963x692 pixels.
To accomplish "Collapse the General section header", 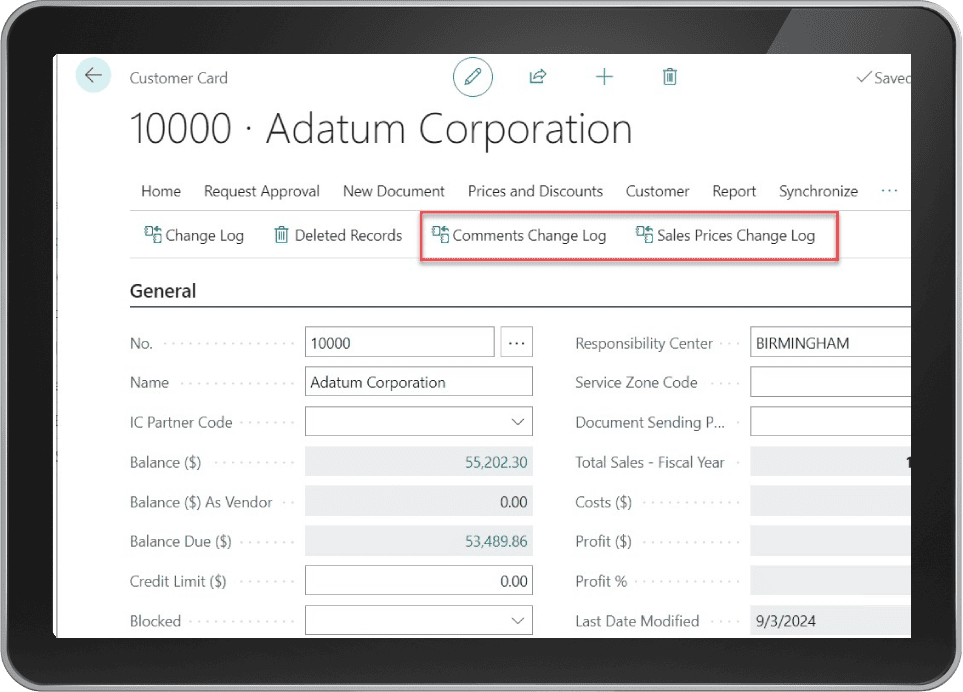I will click(163, 291).
